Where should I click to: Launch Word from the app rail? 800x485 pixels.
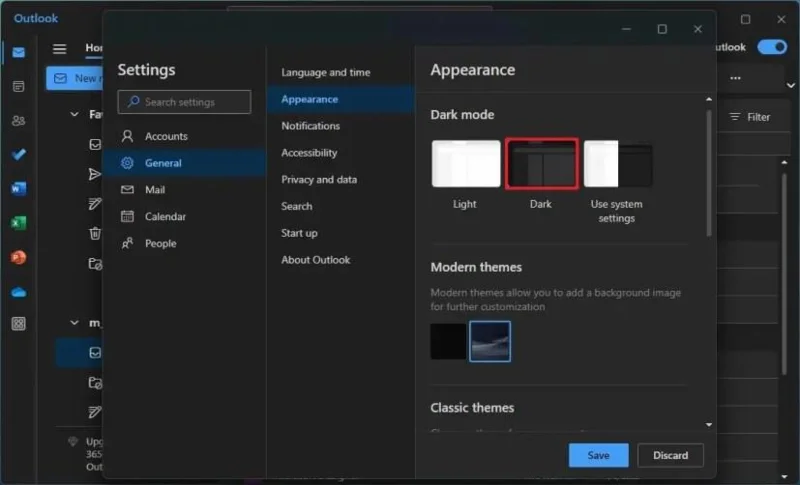18,189
